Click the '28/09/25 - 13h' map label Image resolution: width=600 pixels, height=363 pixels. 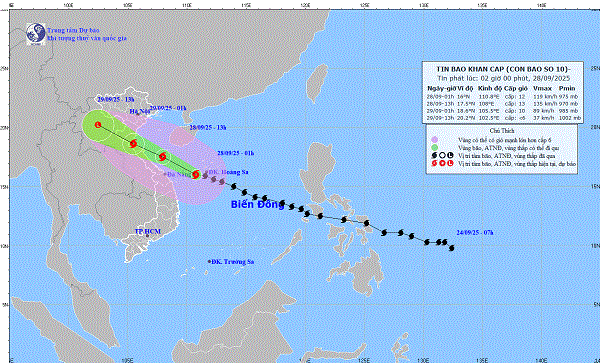pyautogui.click(x=208, y=128)
